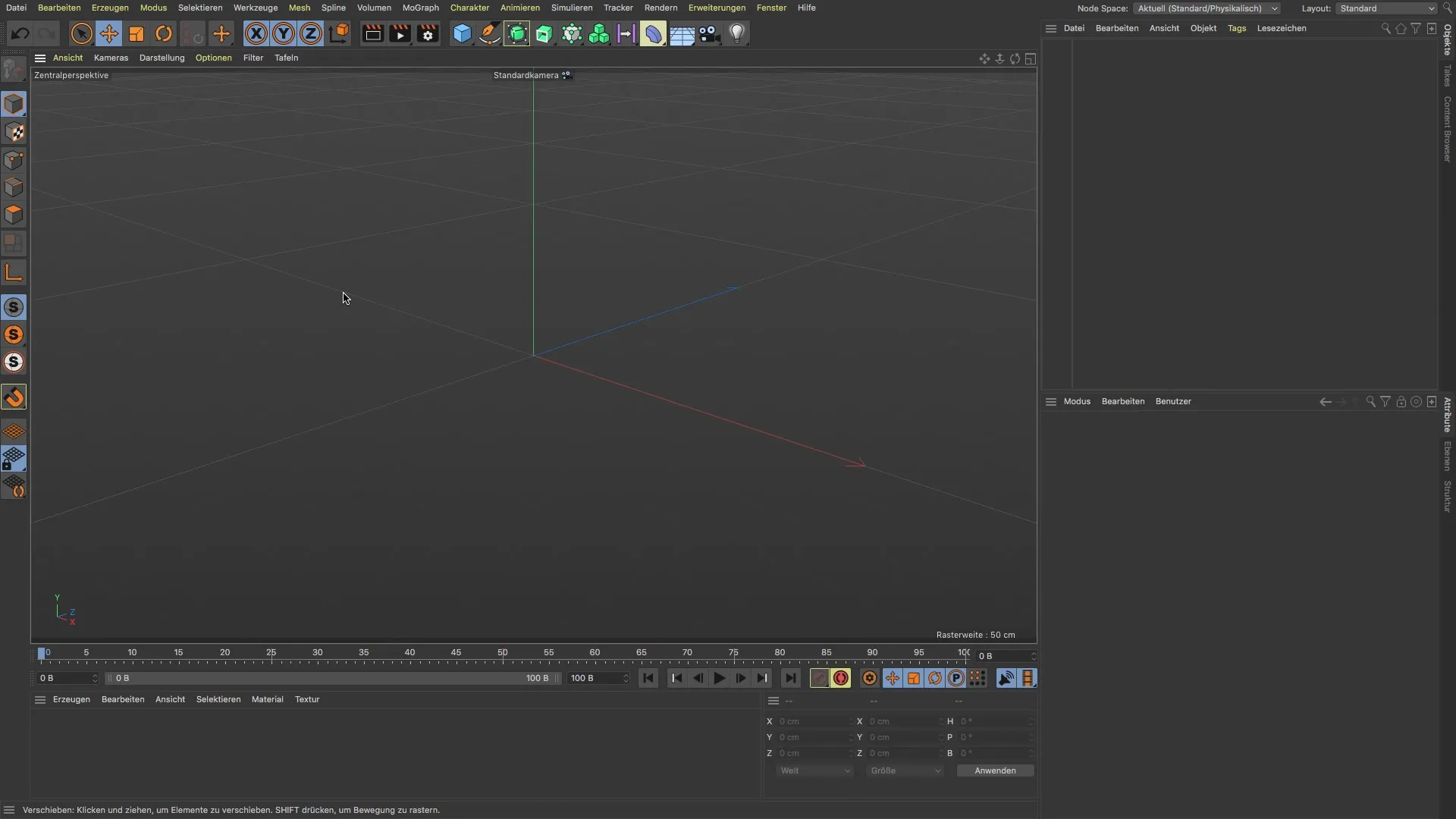Viewport: 1456px width, 819px height.
Task: Toggle automatic keyframing
Action: (x=841, y=678)
